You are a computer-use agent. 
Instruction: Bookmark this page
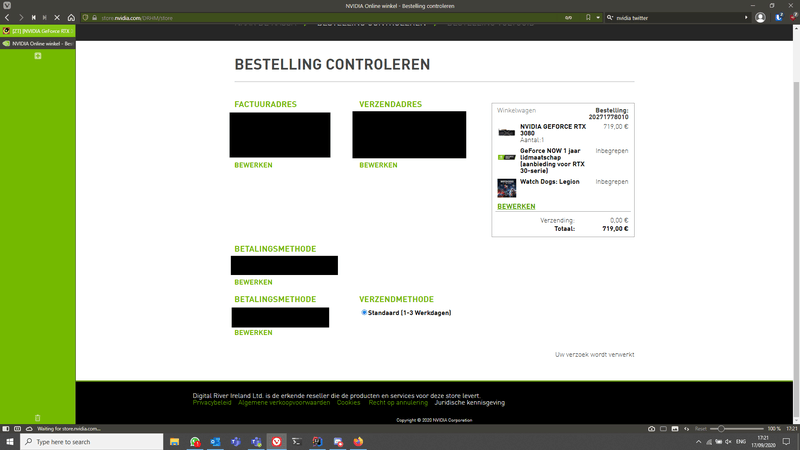pos(588,18)
